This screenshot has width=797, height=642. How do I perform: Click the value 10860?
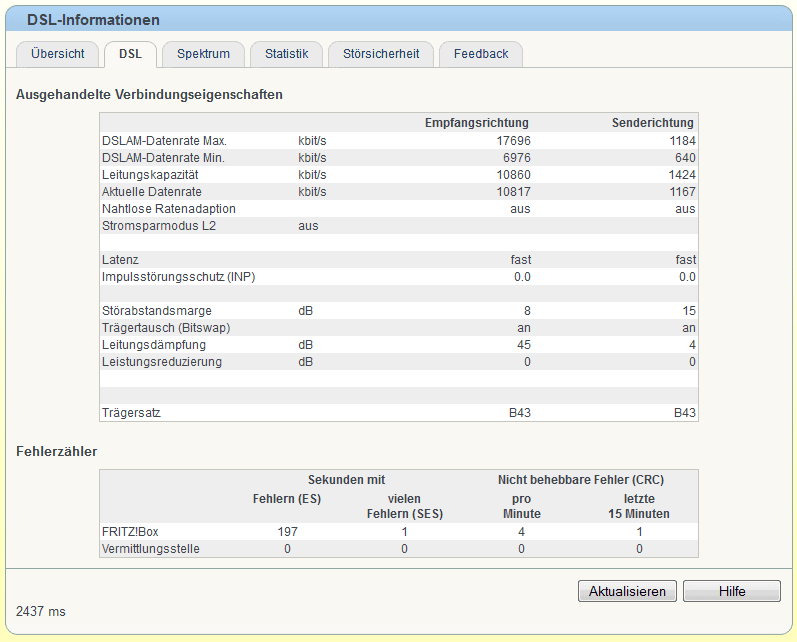(513, 175)
